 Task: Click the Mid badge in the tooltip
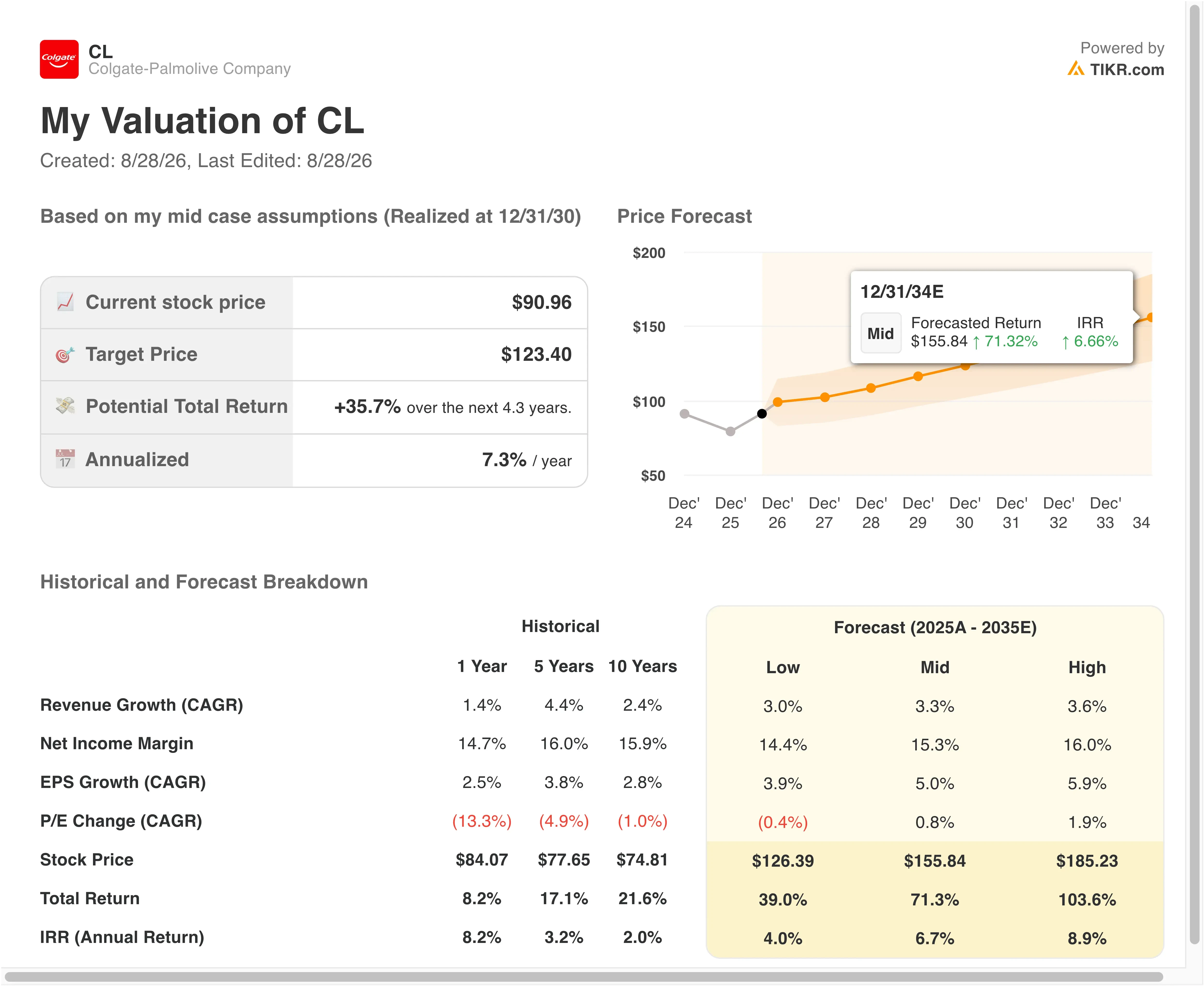(x=881, y=333)
